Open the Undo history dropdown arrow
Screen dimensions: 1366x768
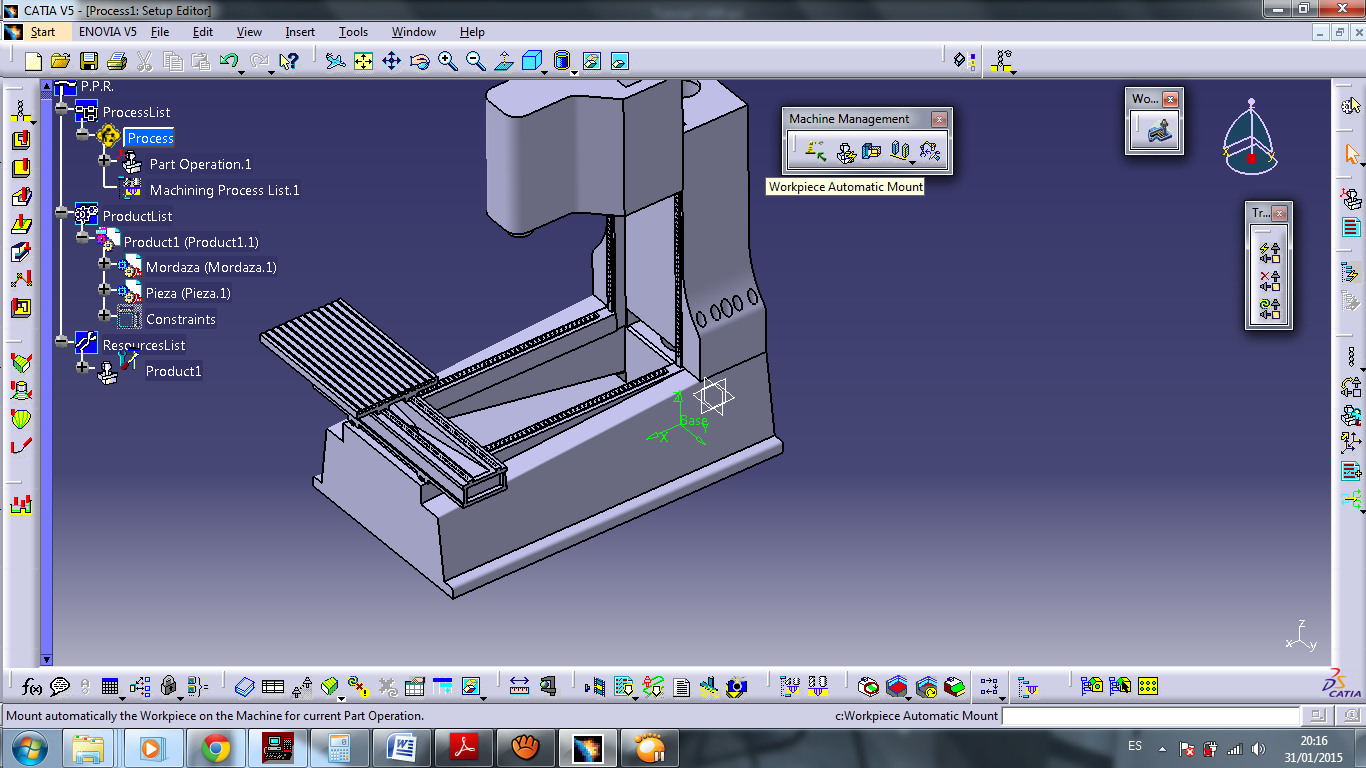pyautogui.click(x=243, y=72)
